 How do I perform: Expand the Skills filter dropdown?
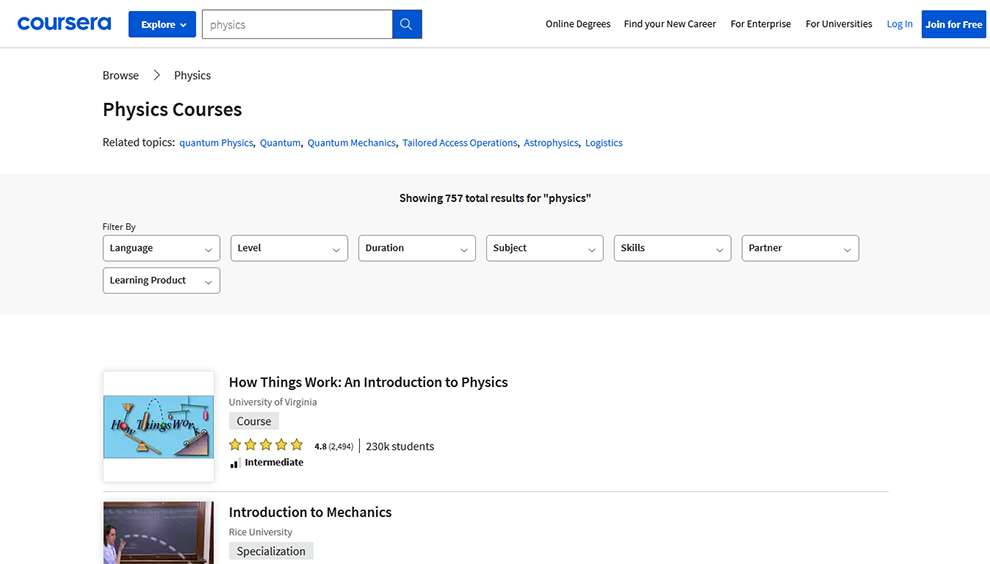[672, 248]
